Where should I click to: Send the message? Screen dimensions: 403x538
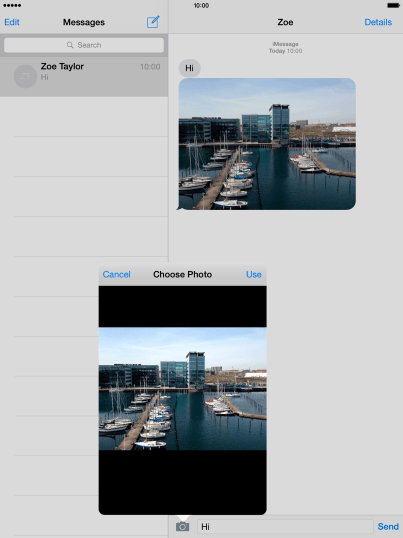388,526
